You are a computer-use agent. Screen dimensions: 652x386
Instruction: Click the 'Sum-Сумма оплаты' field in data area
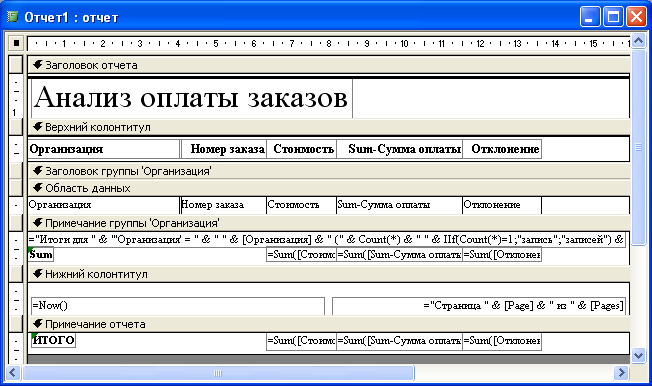point(399,205)
